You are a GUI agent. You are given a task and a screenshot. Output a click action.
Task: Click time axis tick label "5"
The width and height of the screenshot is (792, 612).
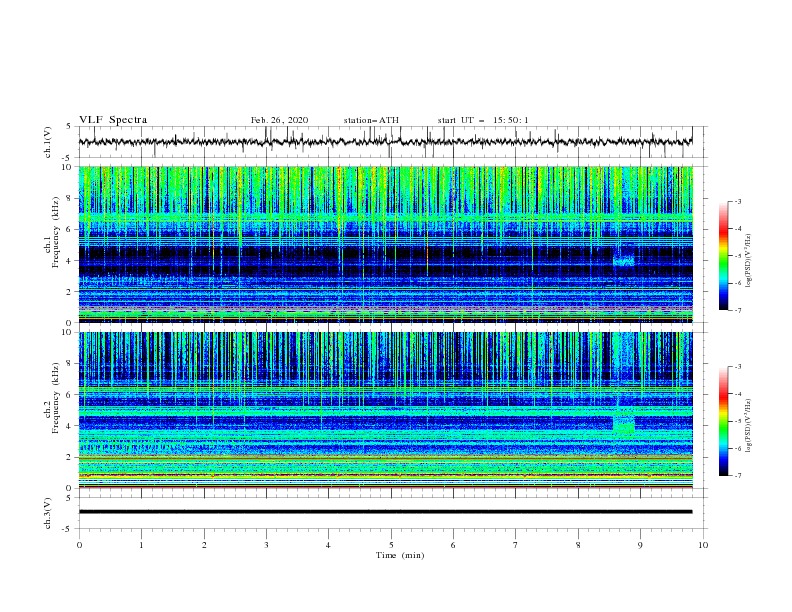pos(391,545)
